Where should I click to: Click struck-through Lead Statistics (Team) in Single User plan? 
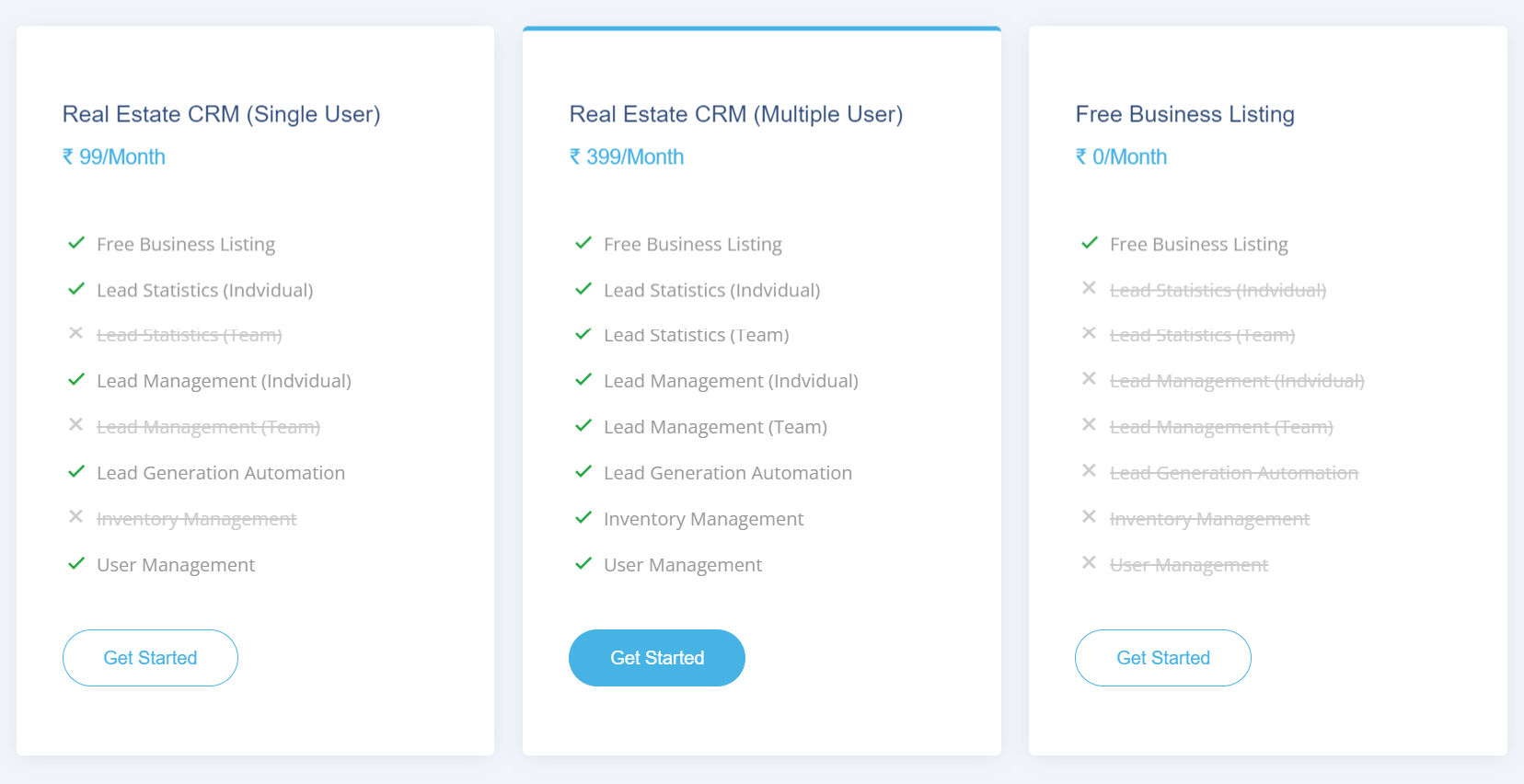click(x=190, y=335)
